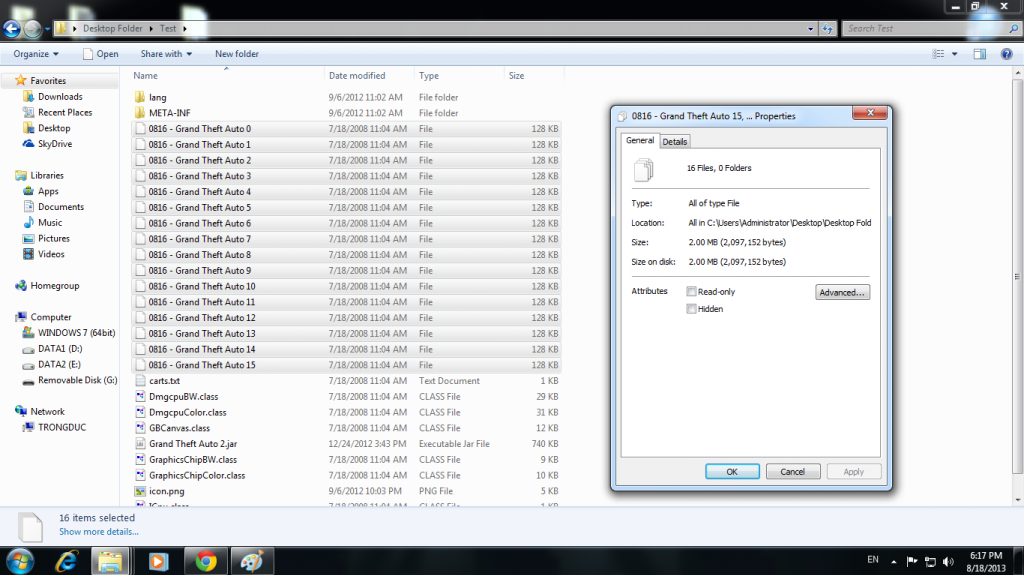Click the volume speaker tray icon
The height and width of the screenshot is (575, 1024).
948,561
